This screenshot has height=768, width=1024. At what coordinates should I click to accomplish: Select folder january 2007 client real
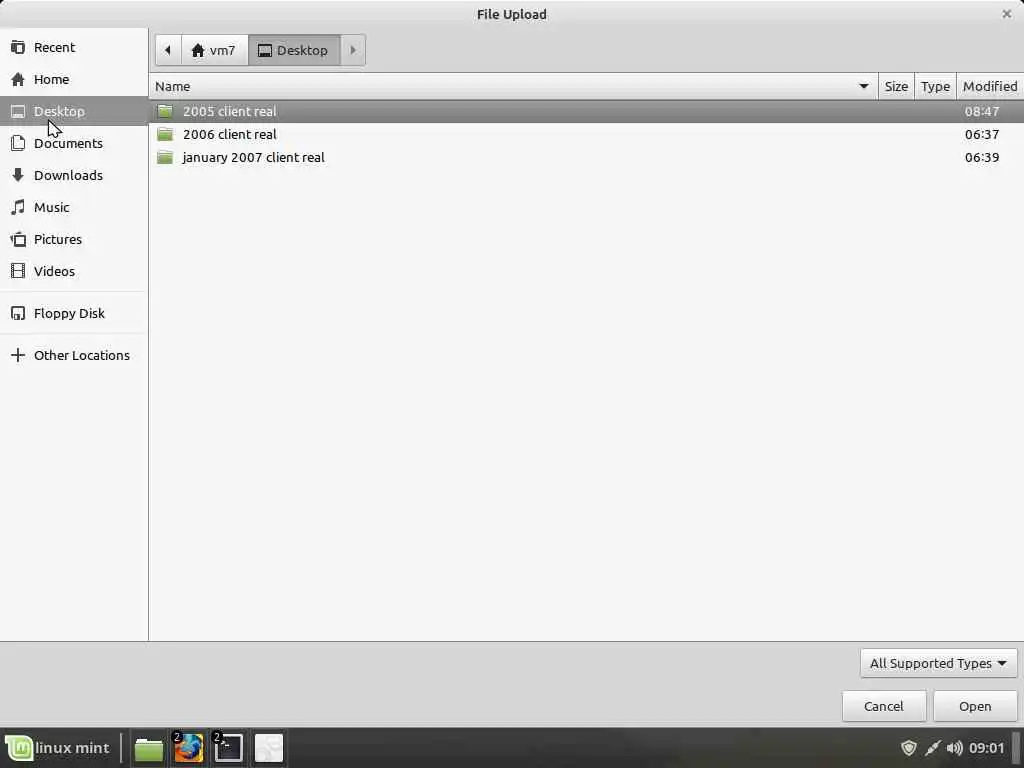(586, 157)
